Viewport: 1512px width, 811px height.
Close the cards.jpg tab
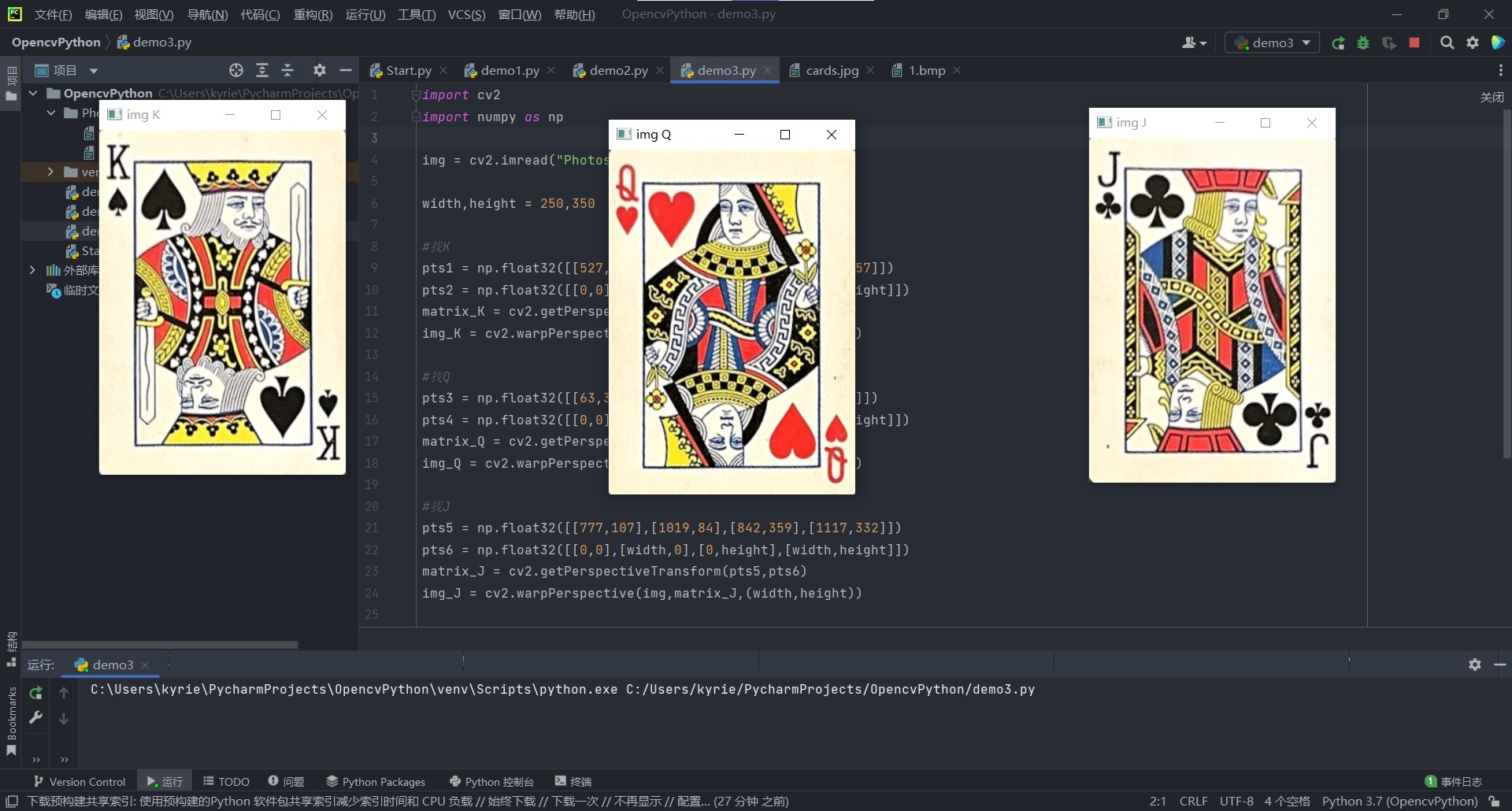870,70
